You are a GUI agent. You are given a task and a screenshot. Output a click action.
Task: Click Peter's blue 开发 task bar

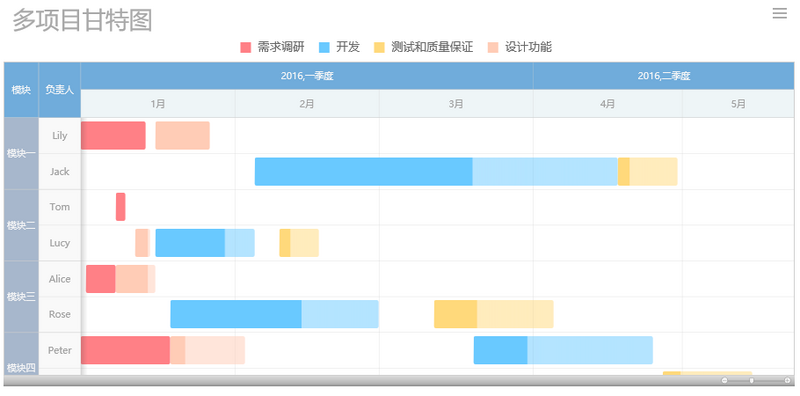(x=563, y=351)
